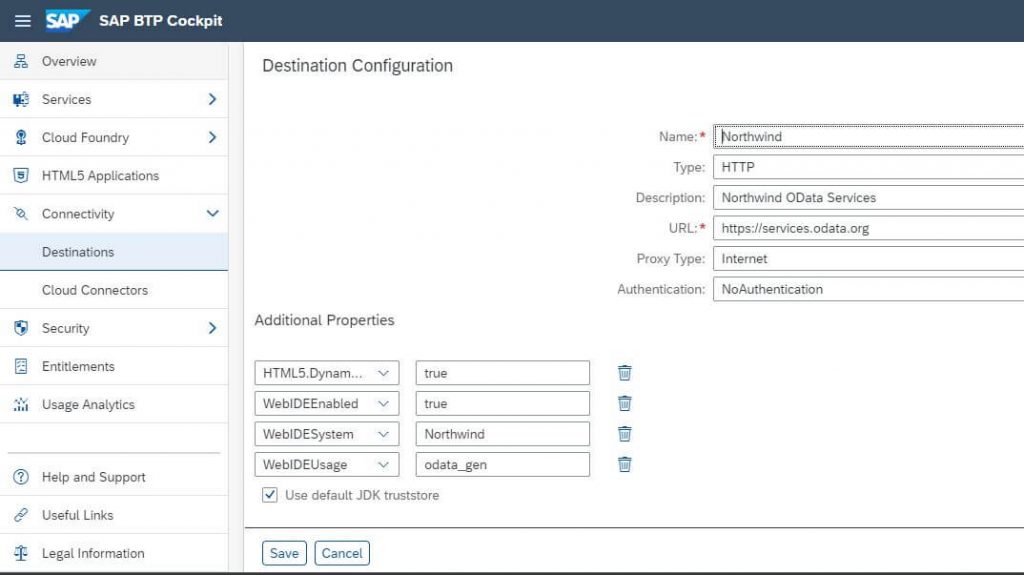Open the HTML5.Dynam... property dropdown
The image size is (1024, 575).
point(383,373)
